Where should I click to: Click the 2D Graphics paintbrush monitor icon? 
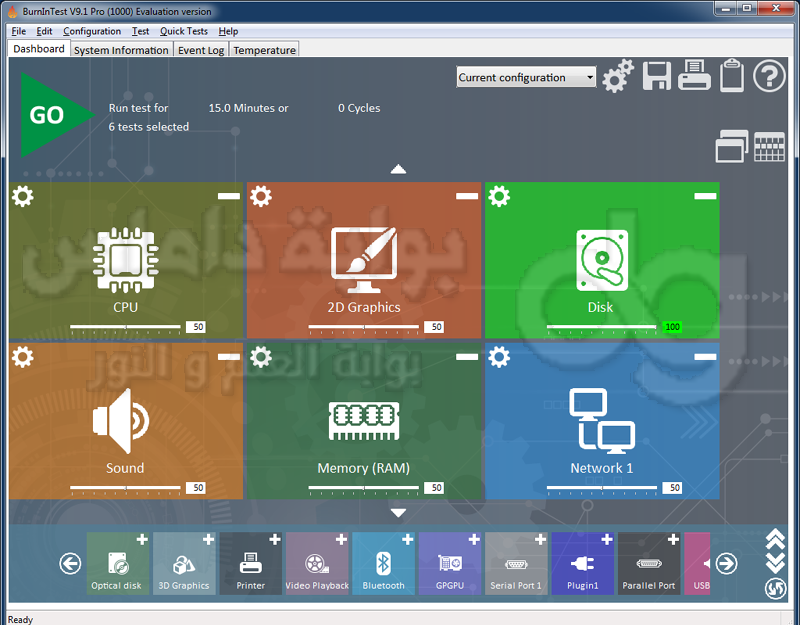(364, 260)
